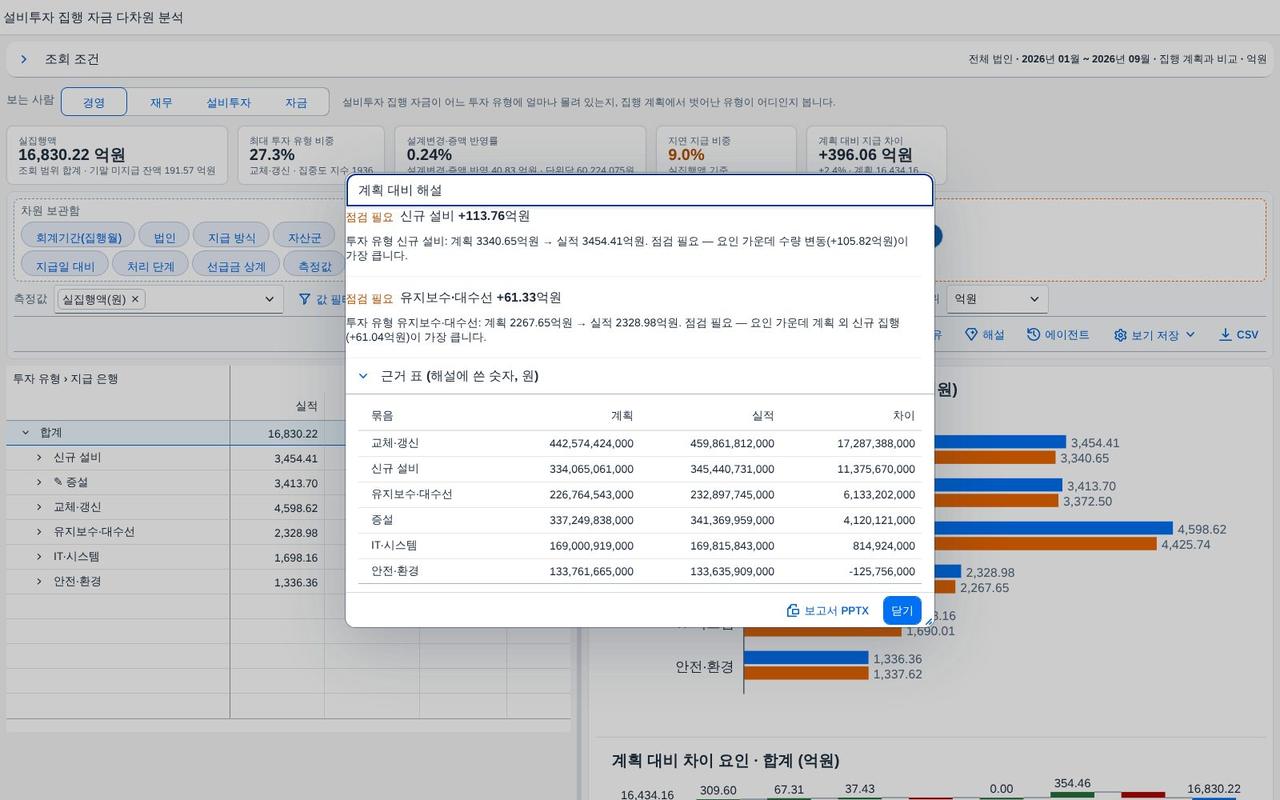The height and width of the screenshot is (800, 1280).
Task: Expand the 안전·환경 tree row
Action: click(39, 582)
